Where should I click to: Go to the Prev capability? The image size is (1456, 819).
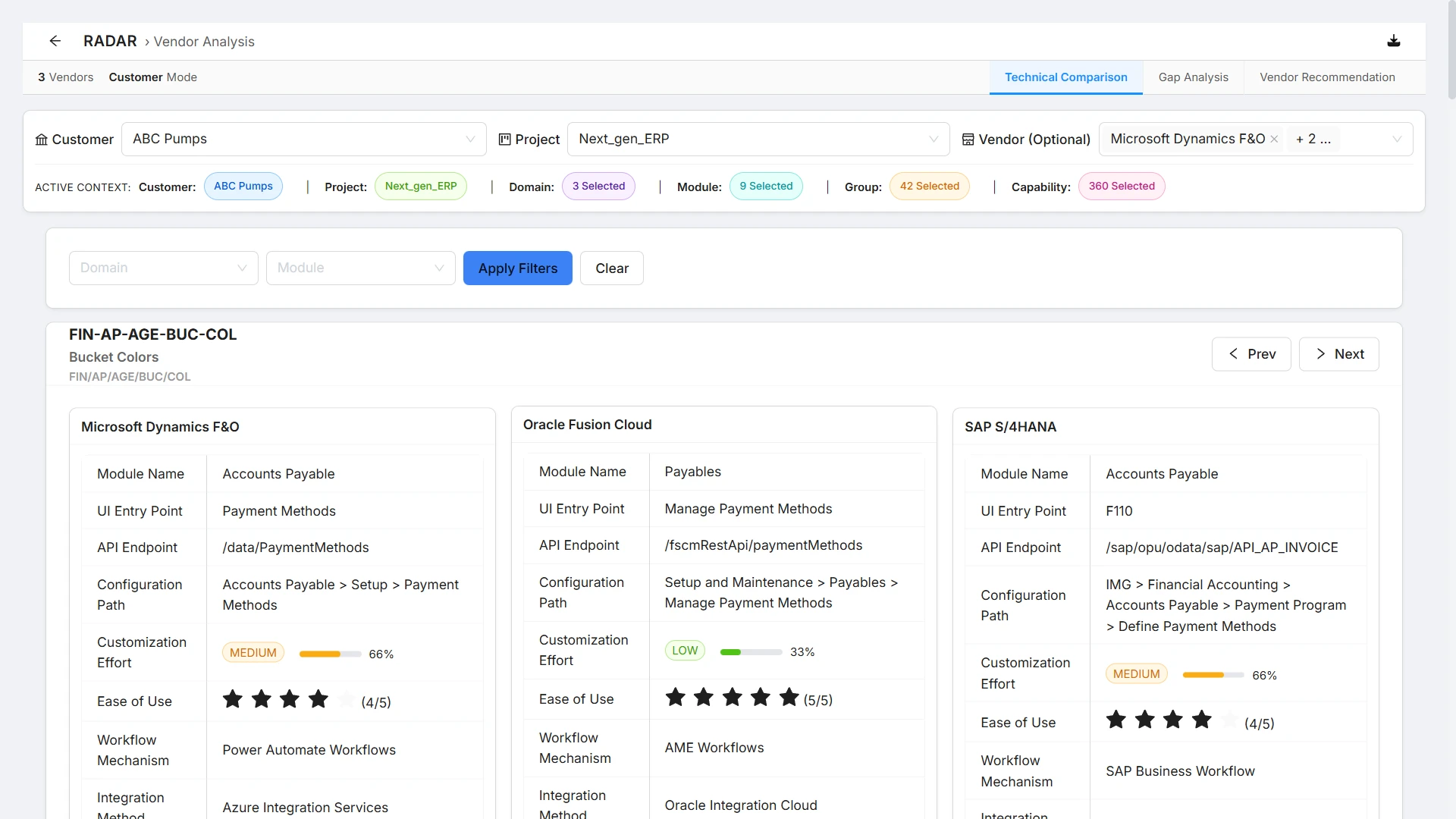[x=1251, y=354]
